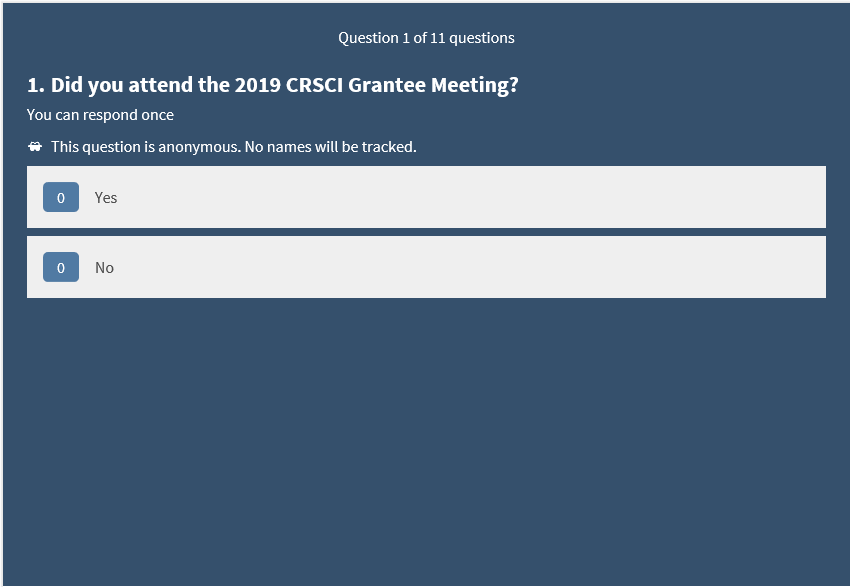850x587 pixels.
Task: Click the "Question 1 of 11 questions" counter
Action: pyautogui.click(x=426, y=38)
